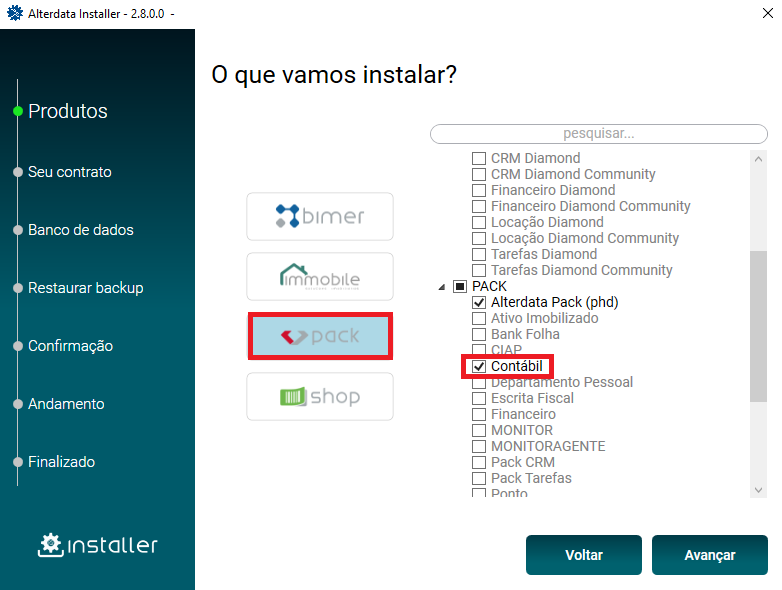
Task: Click the Contábil item label
Action: (517, 366)
